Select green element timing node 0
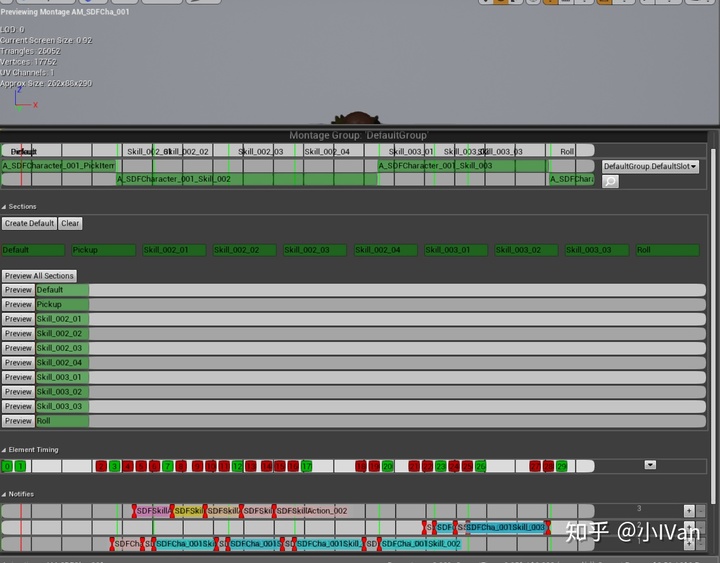The width and height of the screenshot is (720, 563). (x=7, y=467)
